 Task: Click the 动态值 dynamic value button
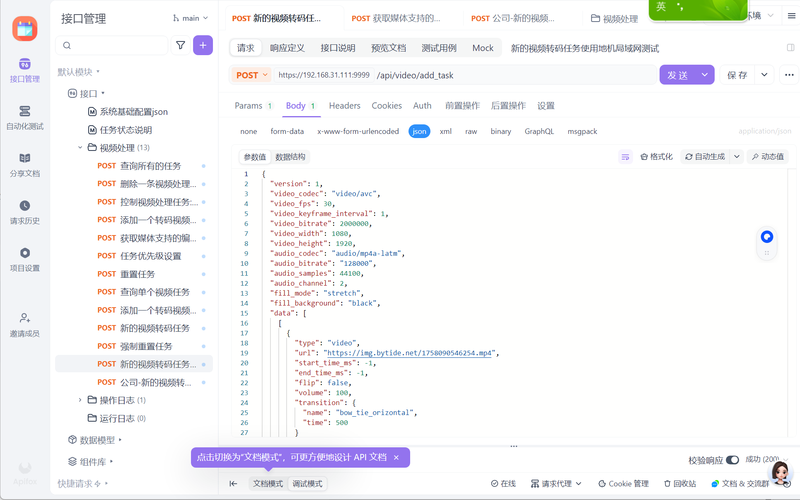[767, 157]
